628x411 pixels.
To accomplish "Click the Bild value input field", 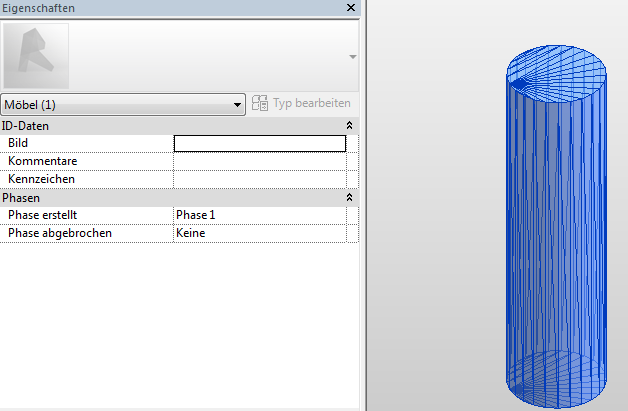I will click(x=259, y=143).
